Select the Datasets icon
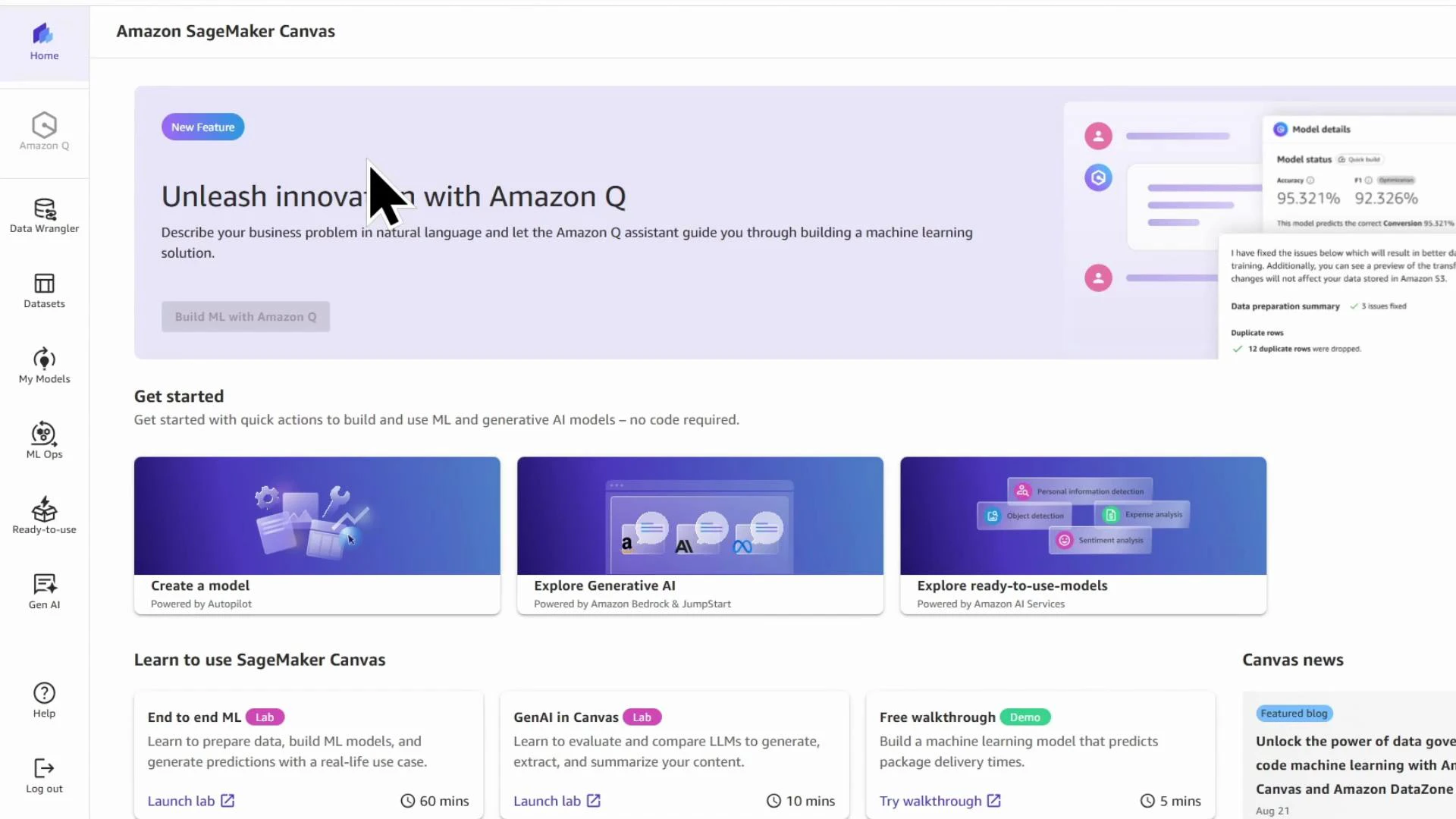The image size is (1456, 819). point(43,290)
